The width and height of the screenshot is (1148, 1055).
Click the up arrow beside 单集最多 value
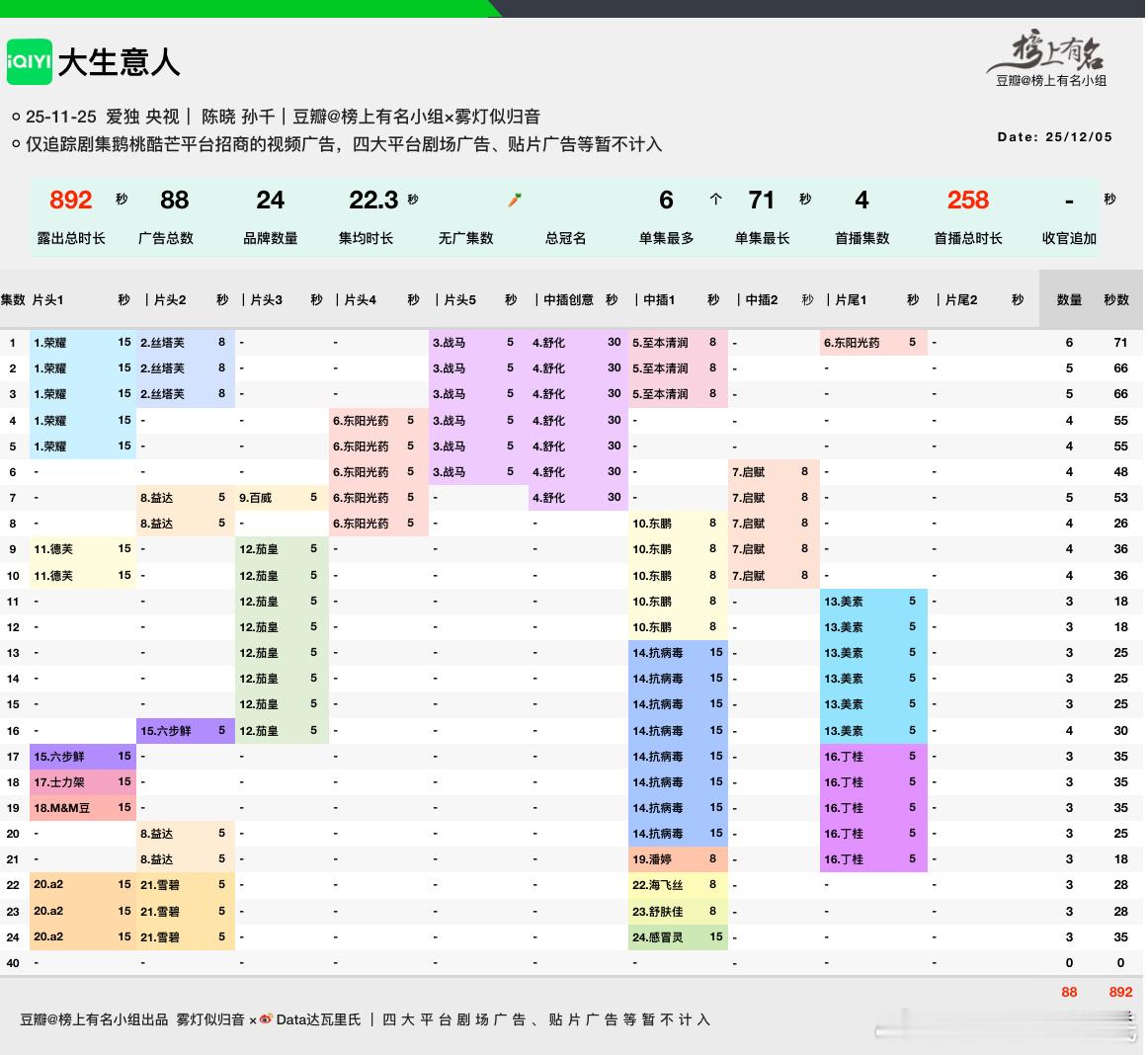715,200
